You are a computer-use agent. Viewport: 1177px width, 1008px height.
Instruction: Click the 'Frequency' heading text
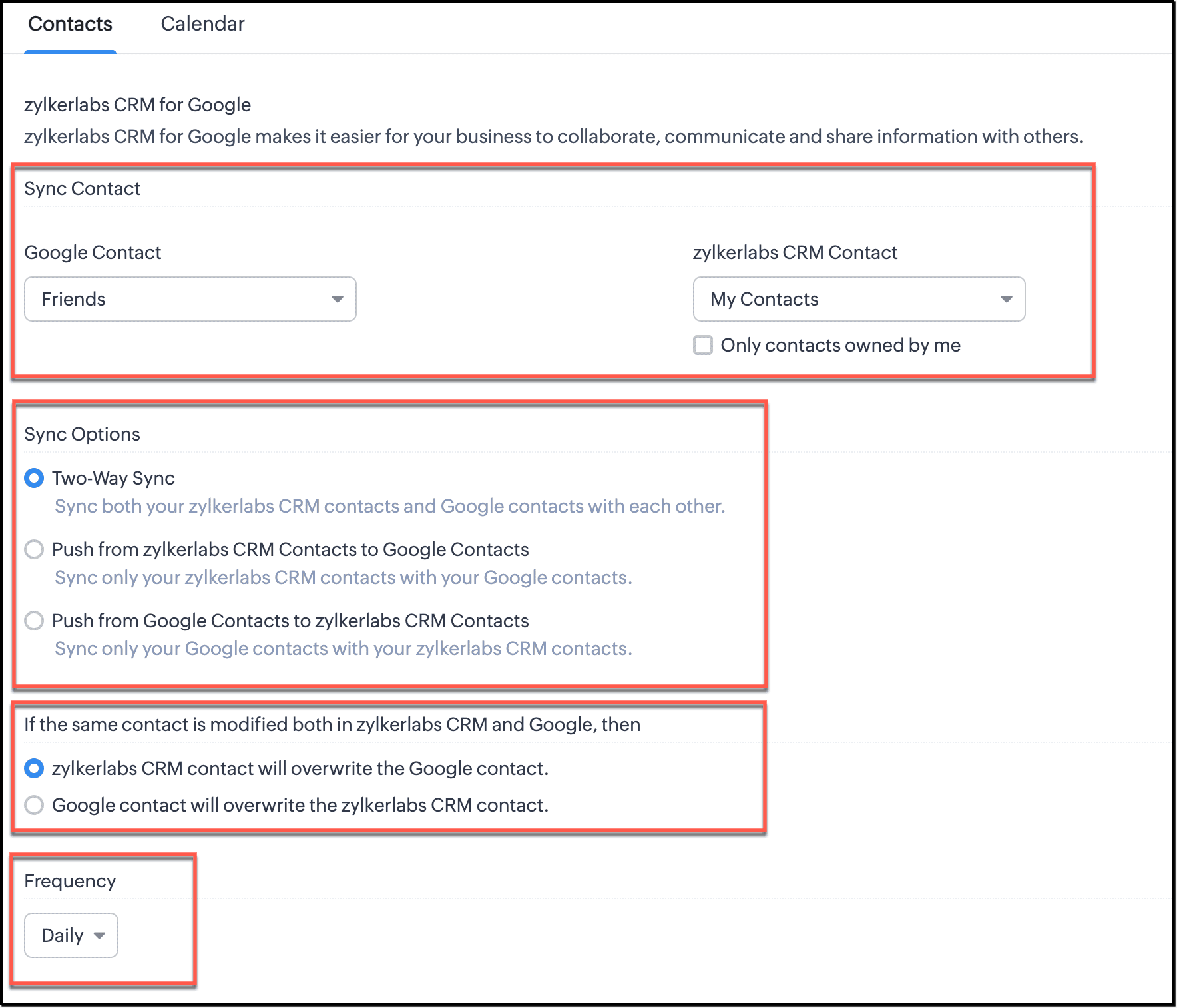(70, 881)
